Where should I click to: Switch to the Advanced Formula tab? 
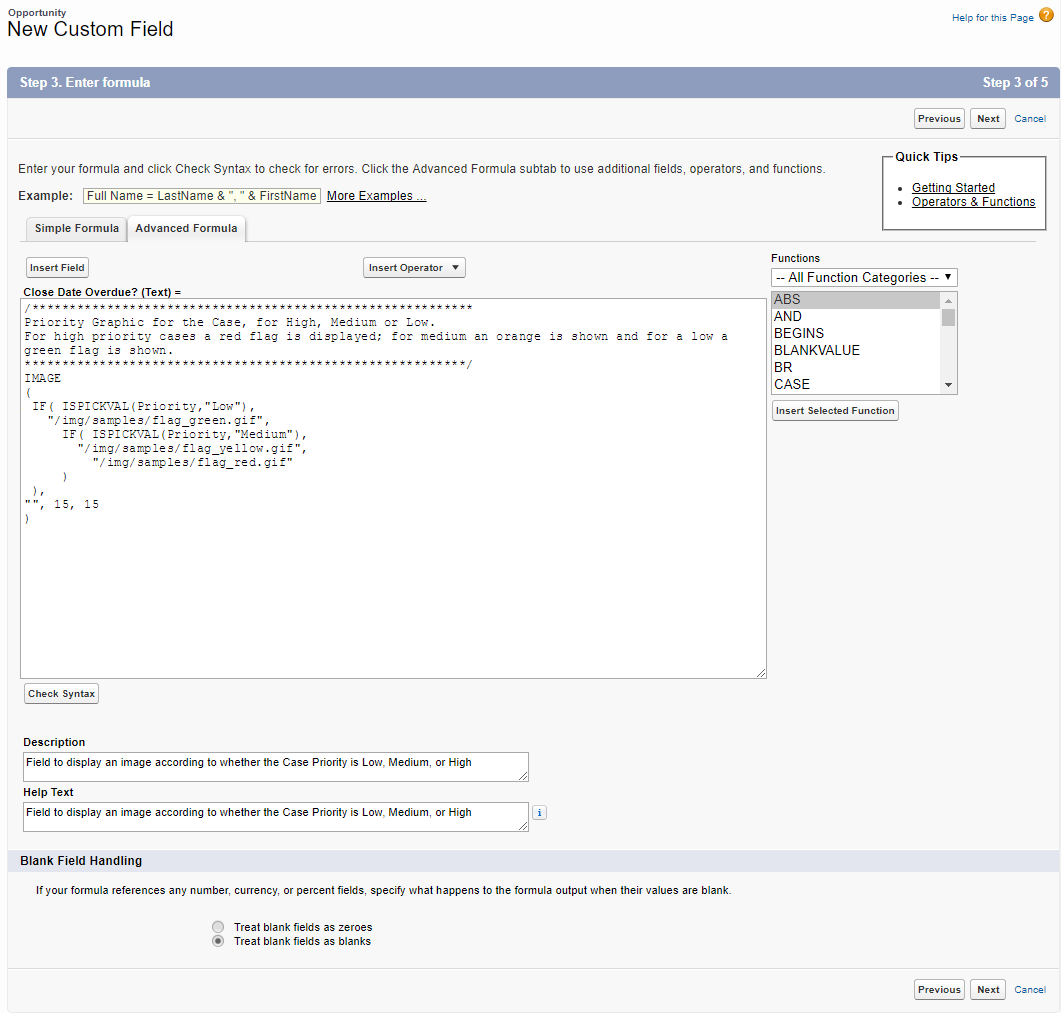click(x=186, y=229)
